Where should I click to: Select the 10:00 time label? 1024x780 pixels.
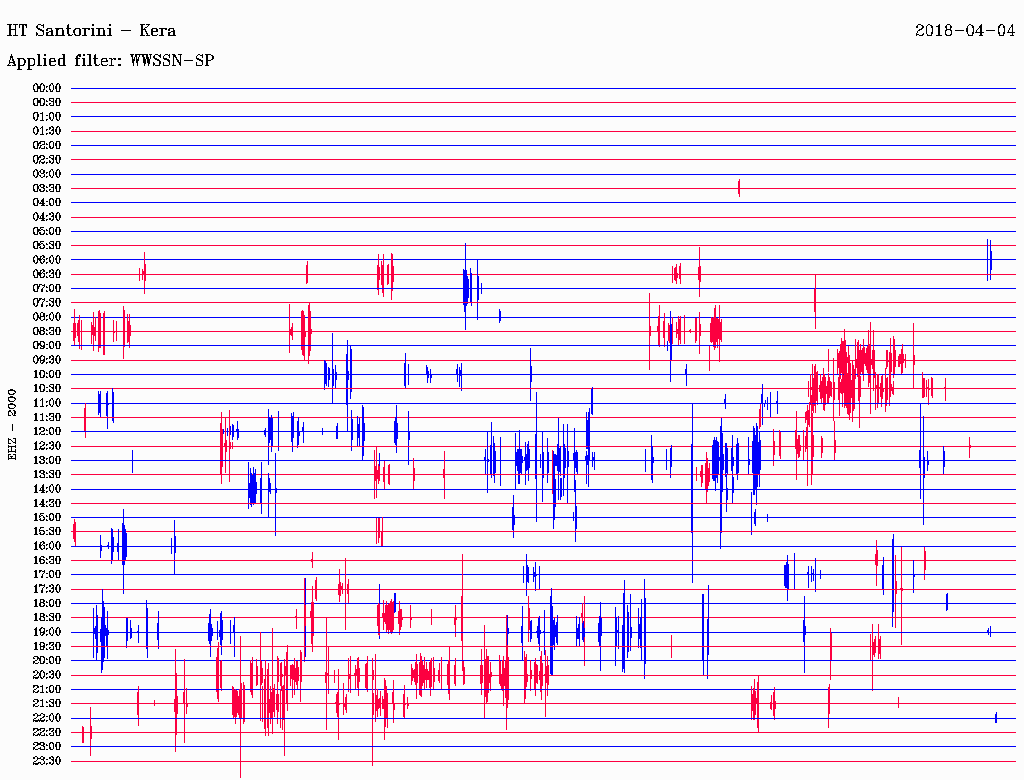47,374
